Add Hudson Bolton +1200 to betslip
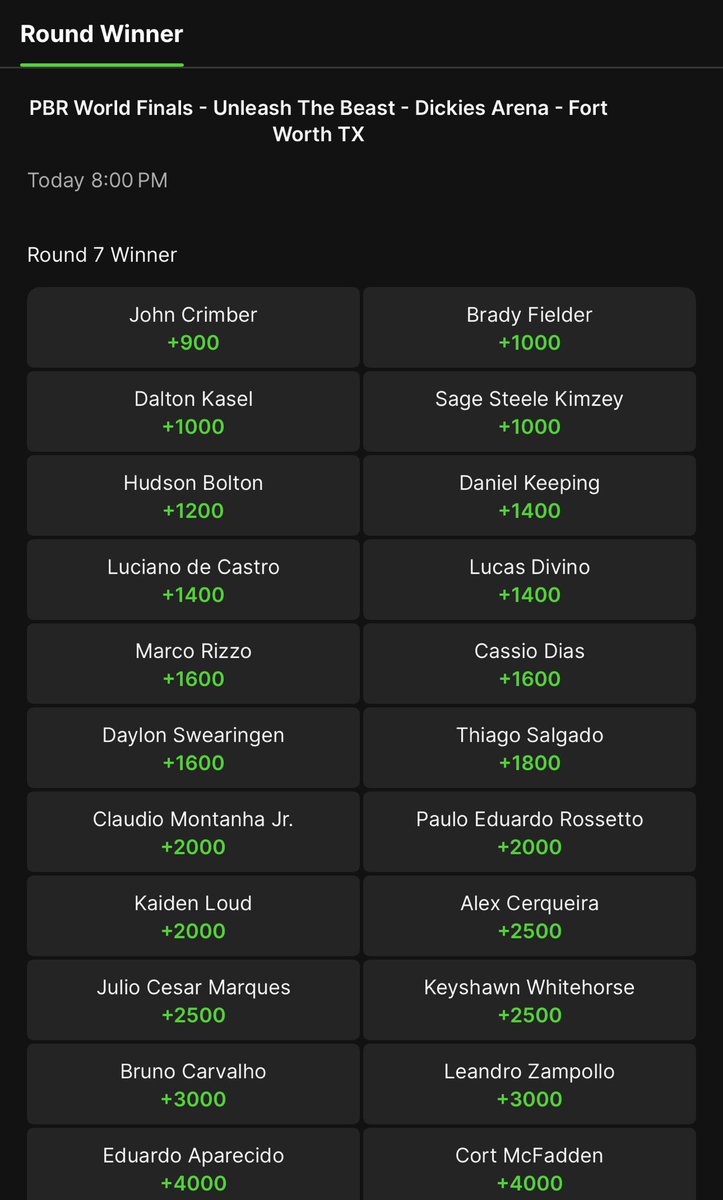Viewport: 723px width, 1200px height. click(x=193, y=496)
